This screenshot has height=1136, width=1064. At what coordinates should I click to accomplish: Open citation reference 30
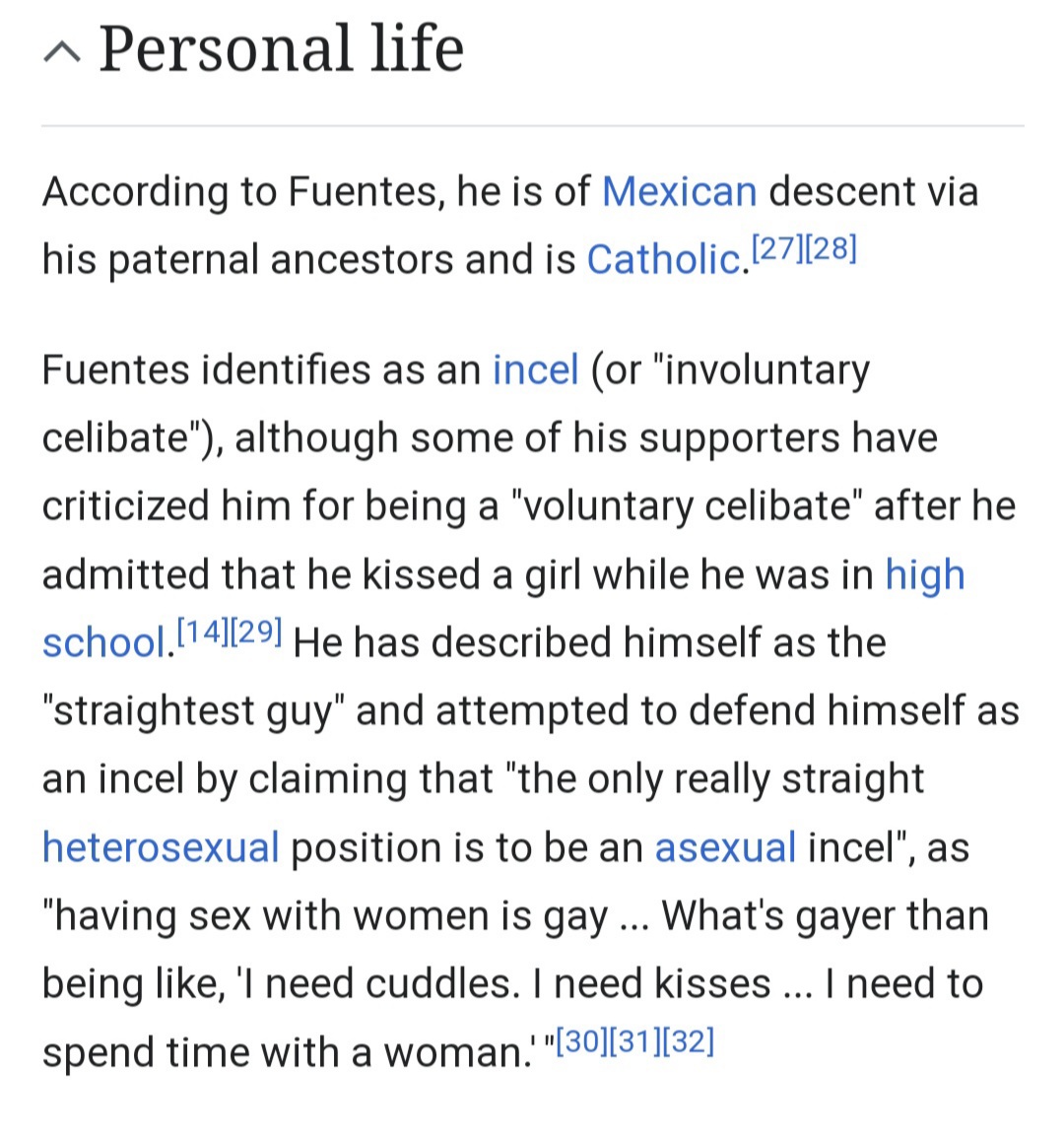[x=582, y=1041]
